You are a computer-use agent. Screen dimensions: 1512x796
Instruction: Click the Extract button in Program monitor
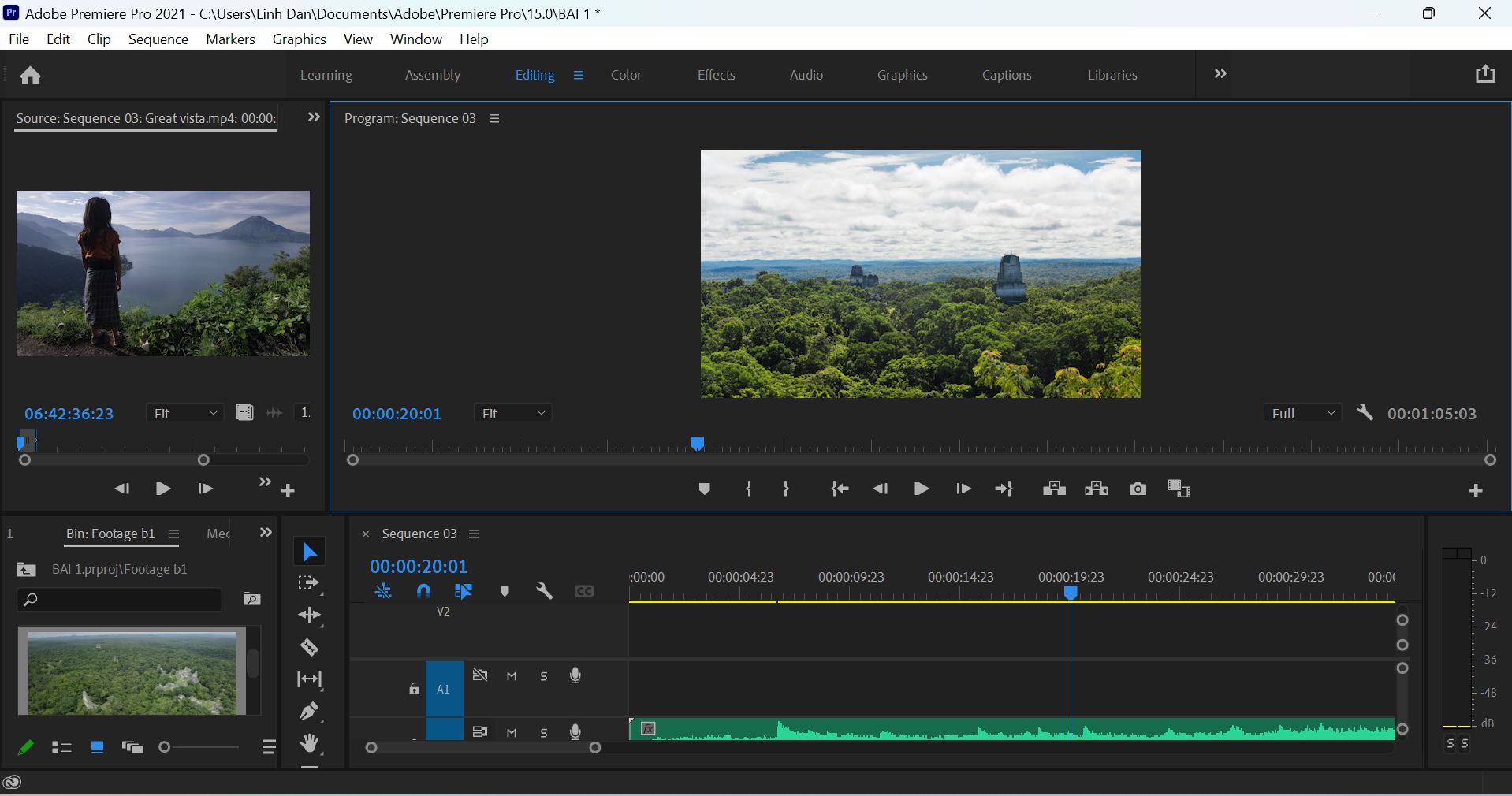click(1096, 489)
